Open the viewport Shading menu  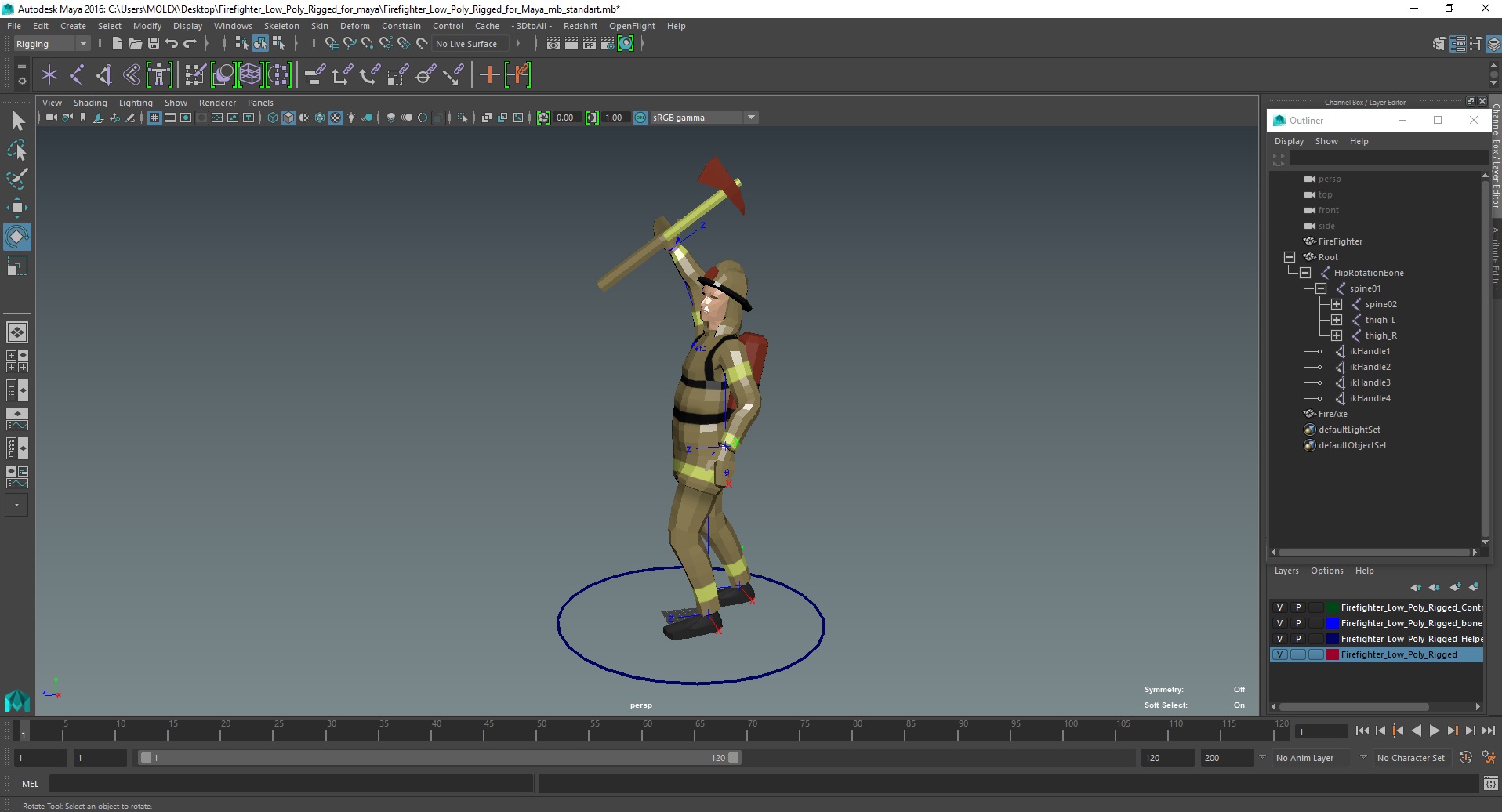tap(90, 103)
